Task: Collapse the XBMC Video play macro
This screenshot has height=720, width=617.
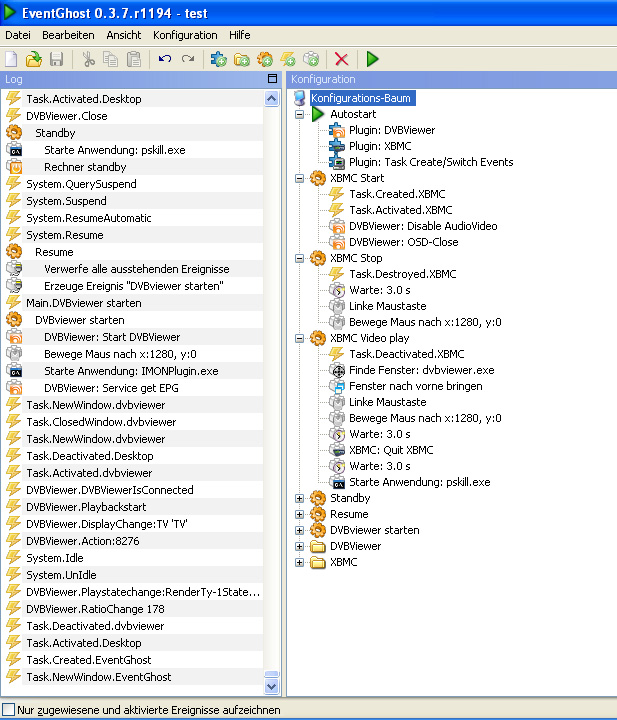Action: point(300,338)
